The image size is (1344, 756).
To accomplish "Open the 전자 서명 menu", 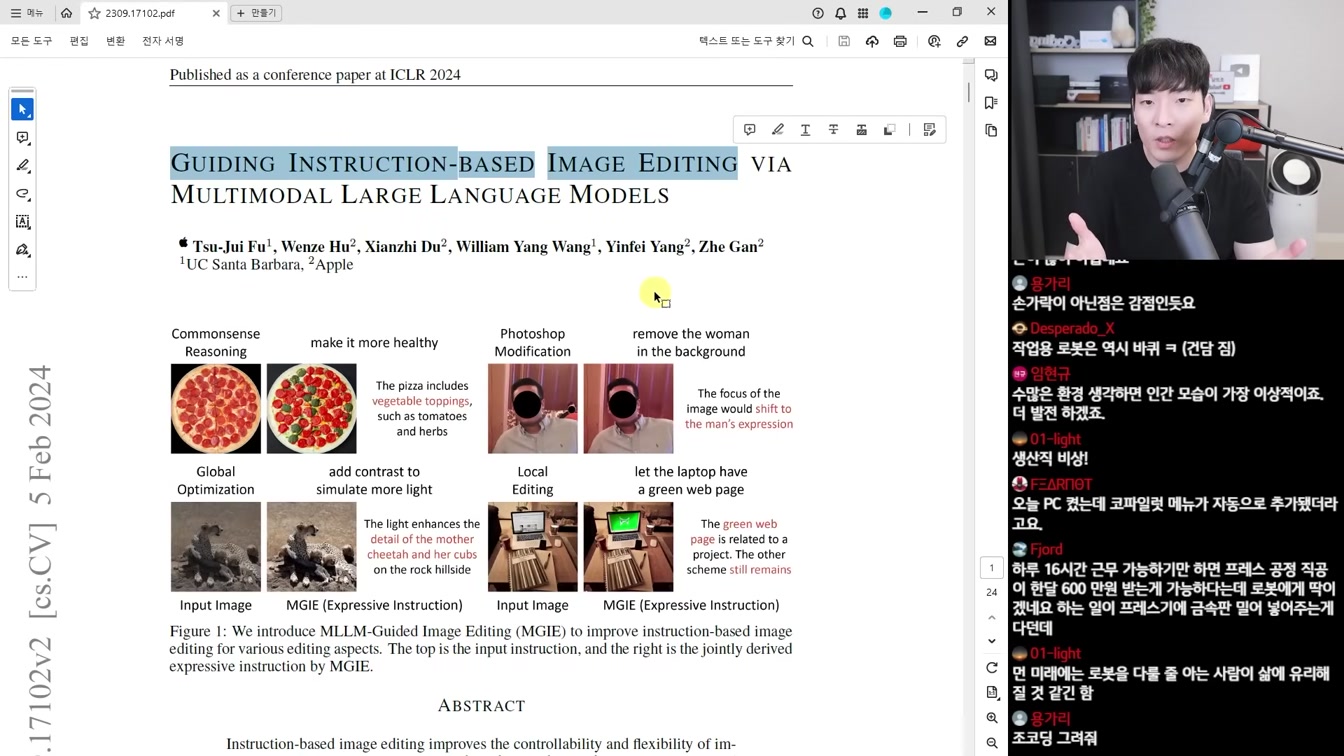I will click(163, 41).
